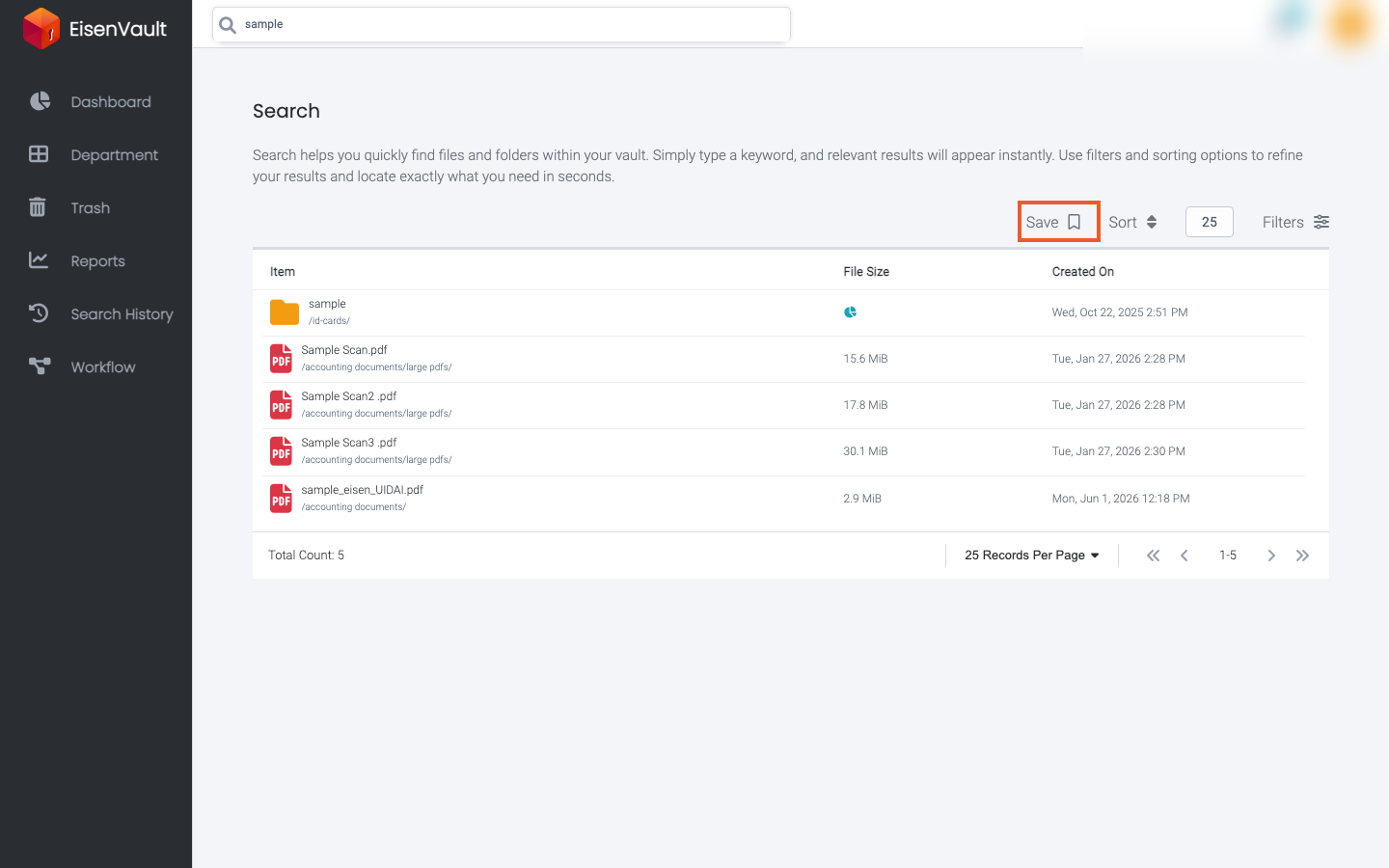Click the PDF icon for Sample Scan.pdf
Screen dimensions: 1389x868
[x=281, y=359]
